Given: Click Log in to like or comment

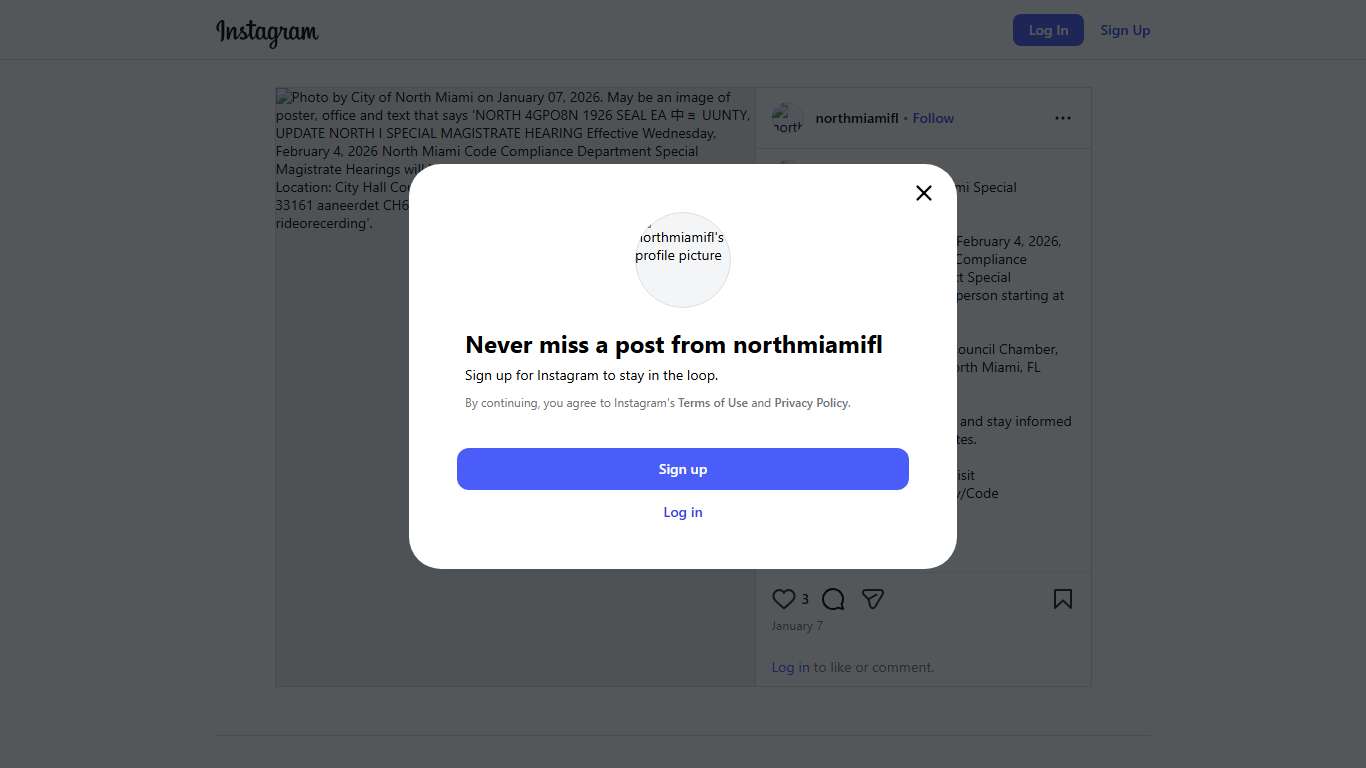Looking at the screenshot, I should 790,667.
